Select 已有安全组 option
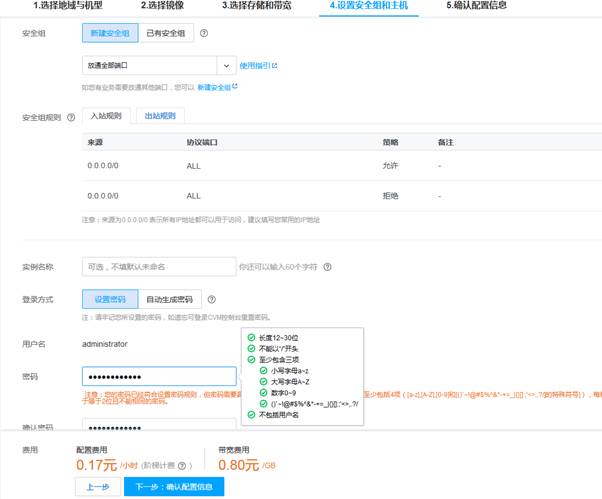The image size is (602, 499). coord(166,33)
